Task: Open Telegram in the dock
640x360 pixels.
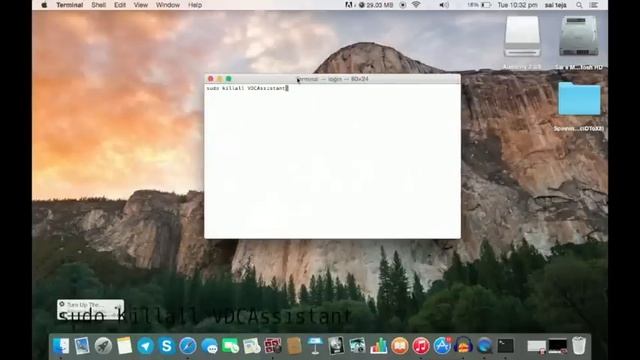Action: click(146, 346)
